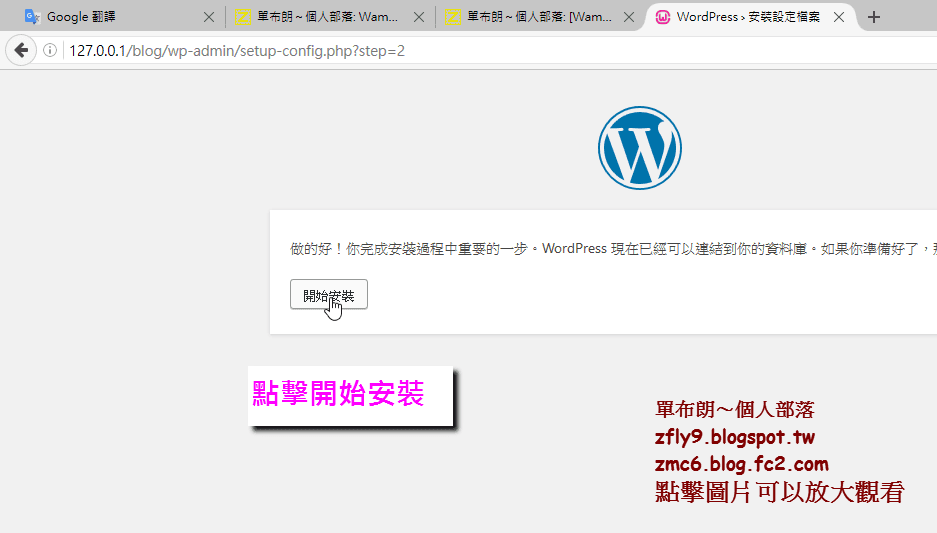Close the 單布朗~個人部落: [Wam... tab

pyautogui.click(x=629, y=17)
